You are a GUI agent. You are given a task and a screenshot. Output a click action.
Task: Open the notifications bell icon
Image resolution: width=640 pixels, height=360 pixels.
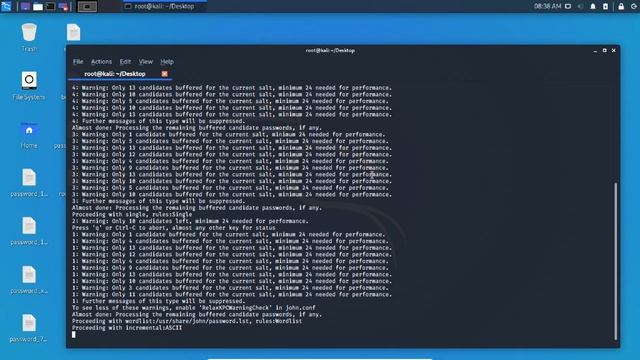click(593, 7)
